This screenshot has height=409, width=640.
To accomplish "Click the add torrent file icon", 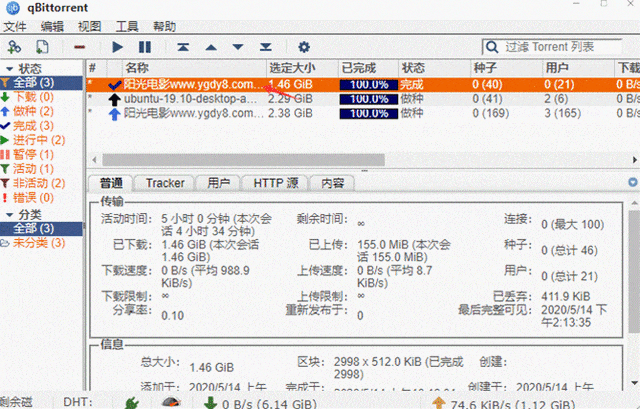I will [42, 47].
